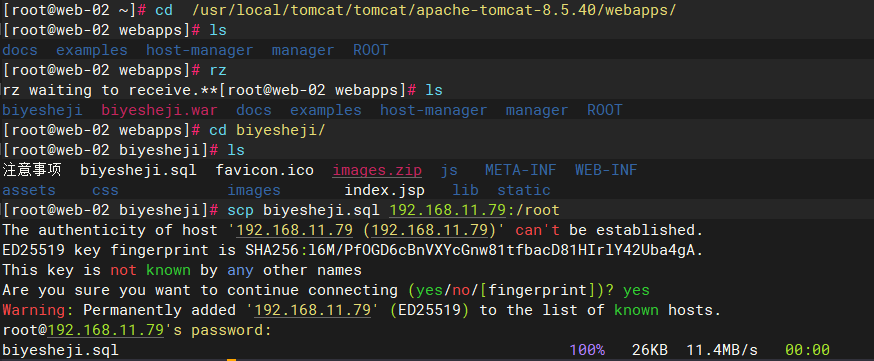874x361 pixels.
Task: Click the scp command keyword
Action: (x=240, y=211)
